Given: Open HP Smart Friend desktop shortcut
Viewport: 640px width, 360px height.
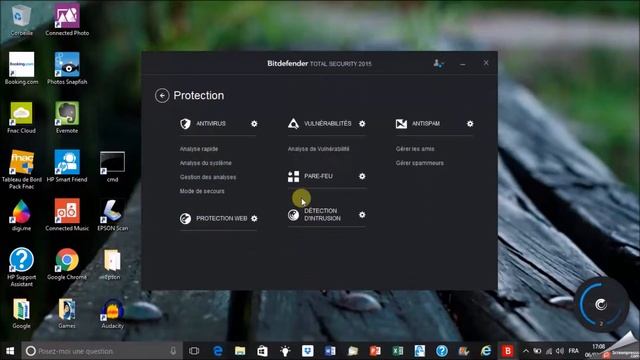Looking at the screenshot, I should tap(67, 167).
